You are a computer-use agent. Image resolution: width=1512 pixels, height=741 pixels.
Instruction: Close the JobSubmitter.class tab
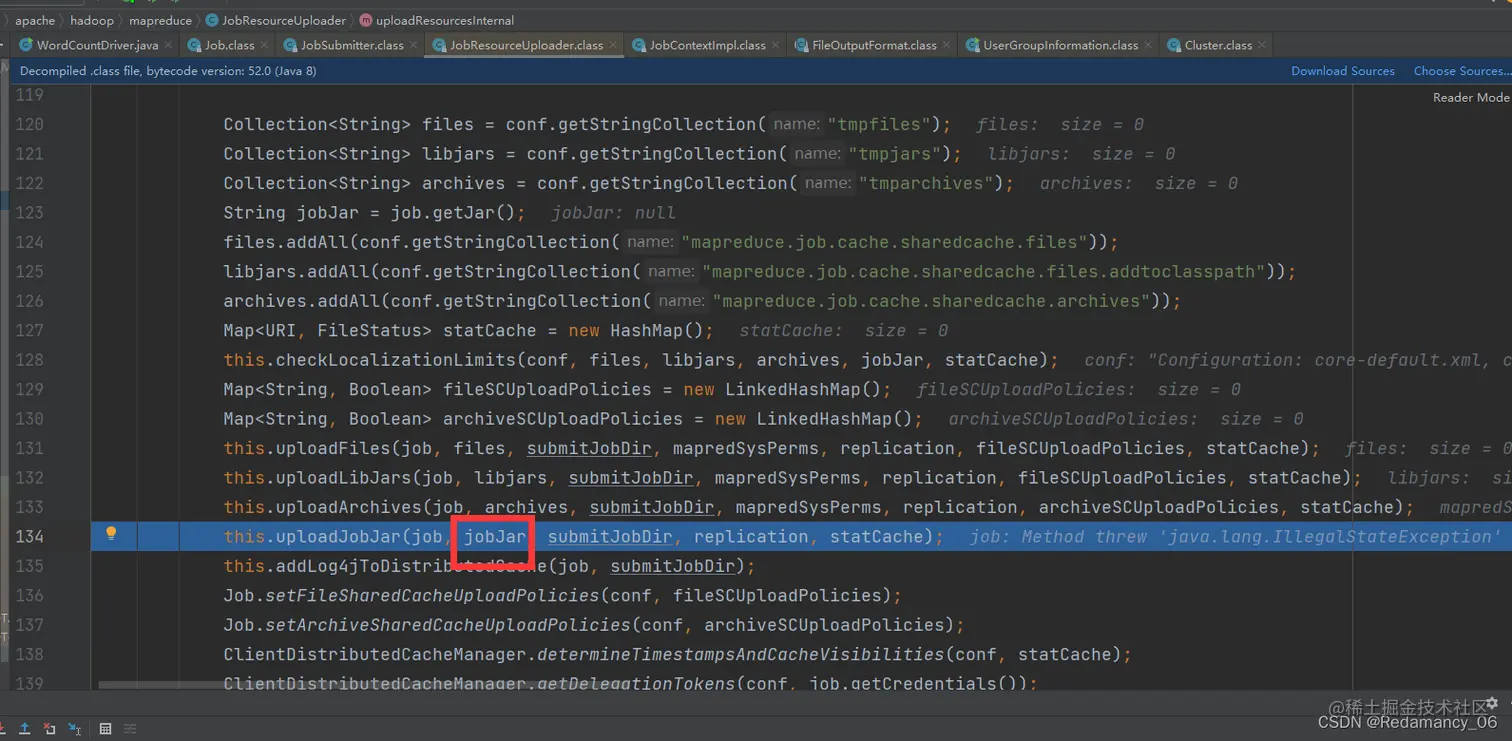413,45
